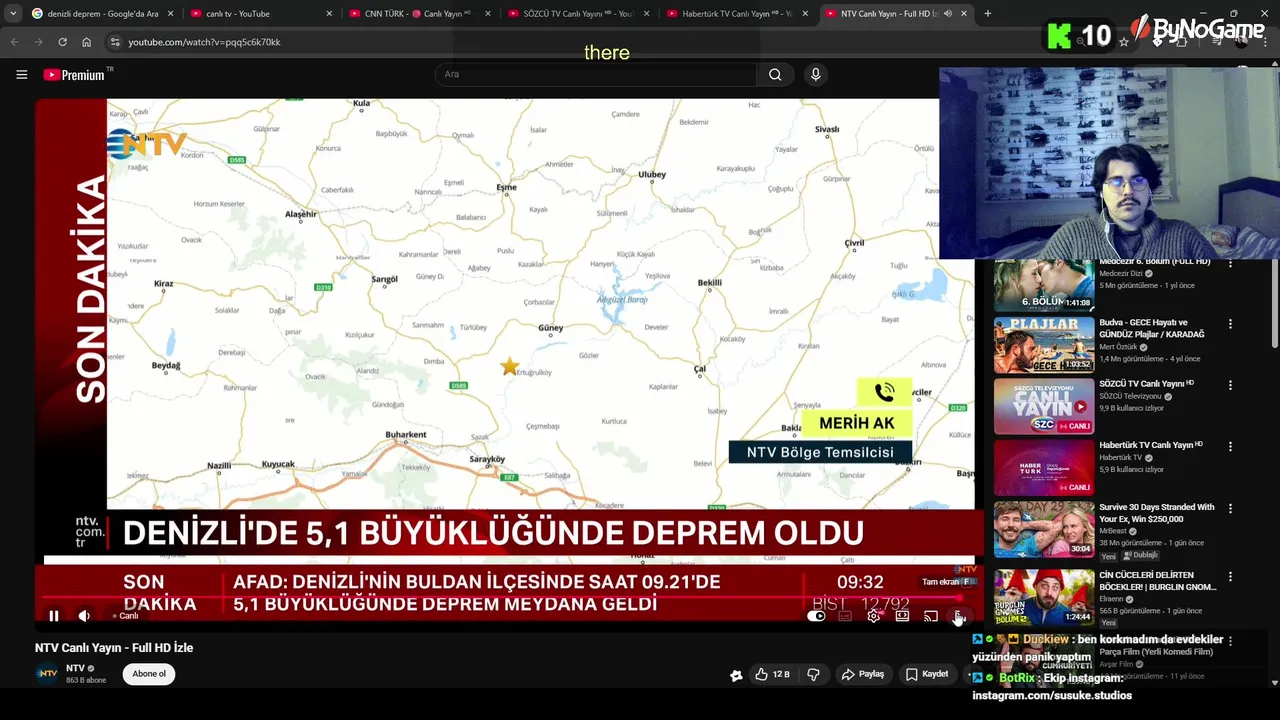Viewport: 1280px width, 720px height.
Task: View site information icon in address bar
Action: click(x=115, y=42)
